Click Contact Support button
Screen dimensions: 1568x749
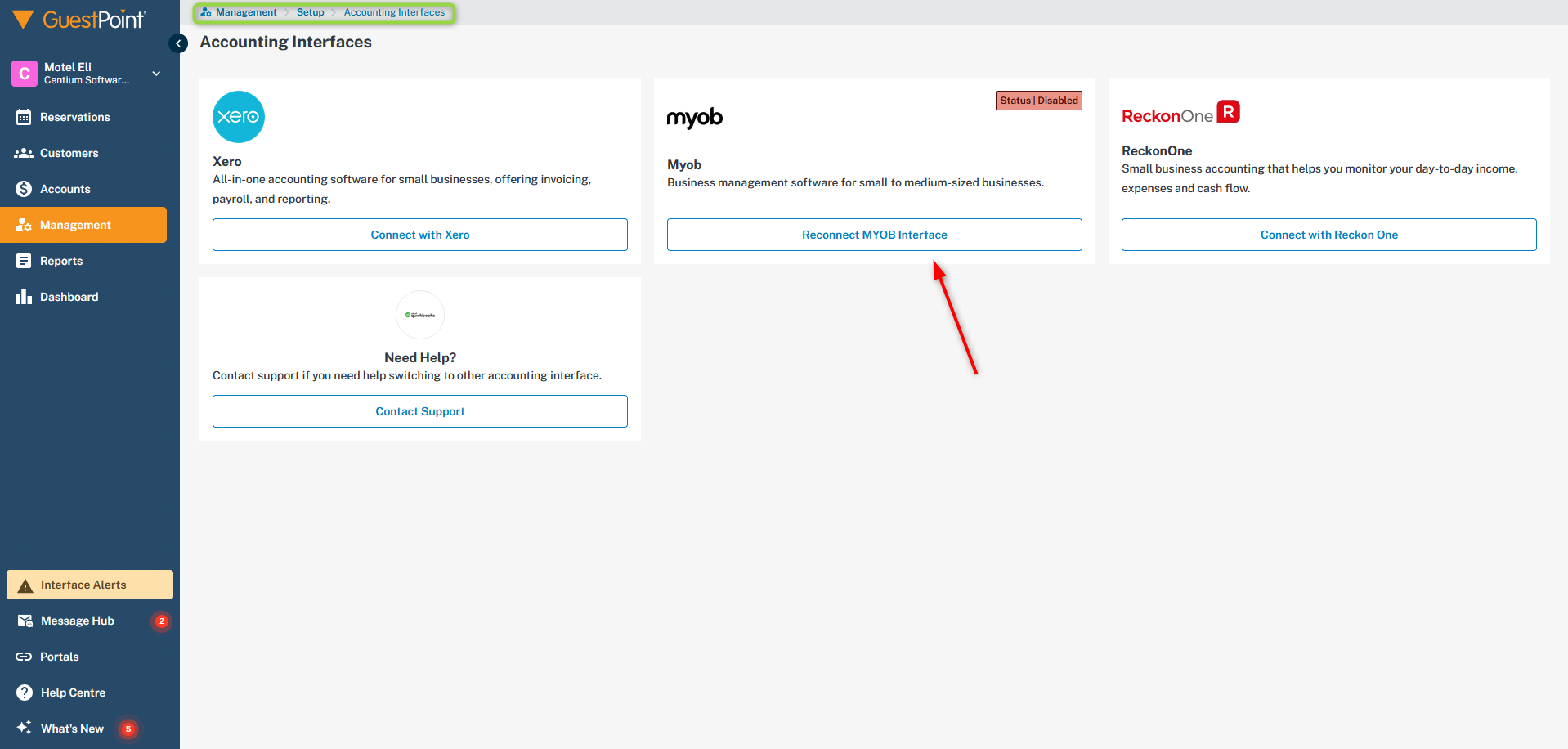(x=420, y=411)
